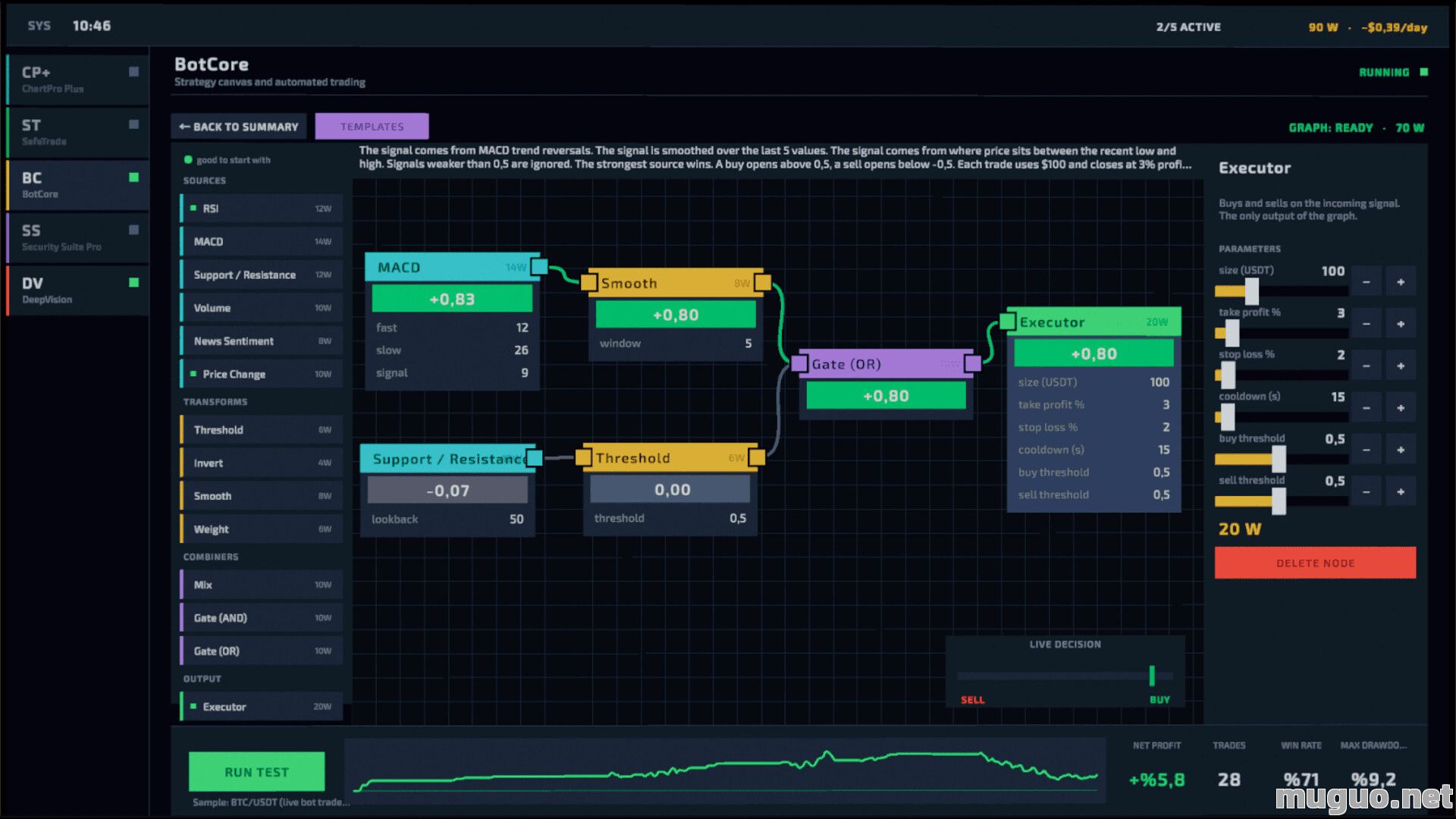Screen dimensions: 1456x819
Task: Add Price Change source from palette
Action: click(262, 374)
